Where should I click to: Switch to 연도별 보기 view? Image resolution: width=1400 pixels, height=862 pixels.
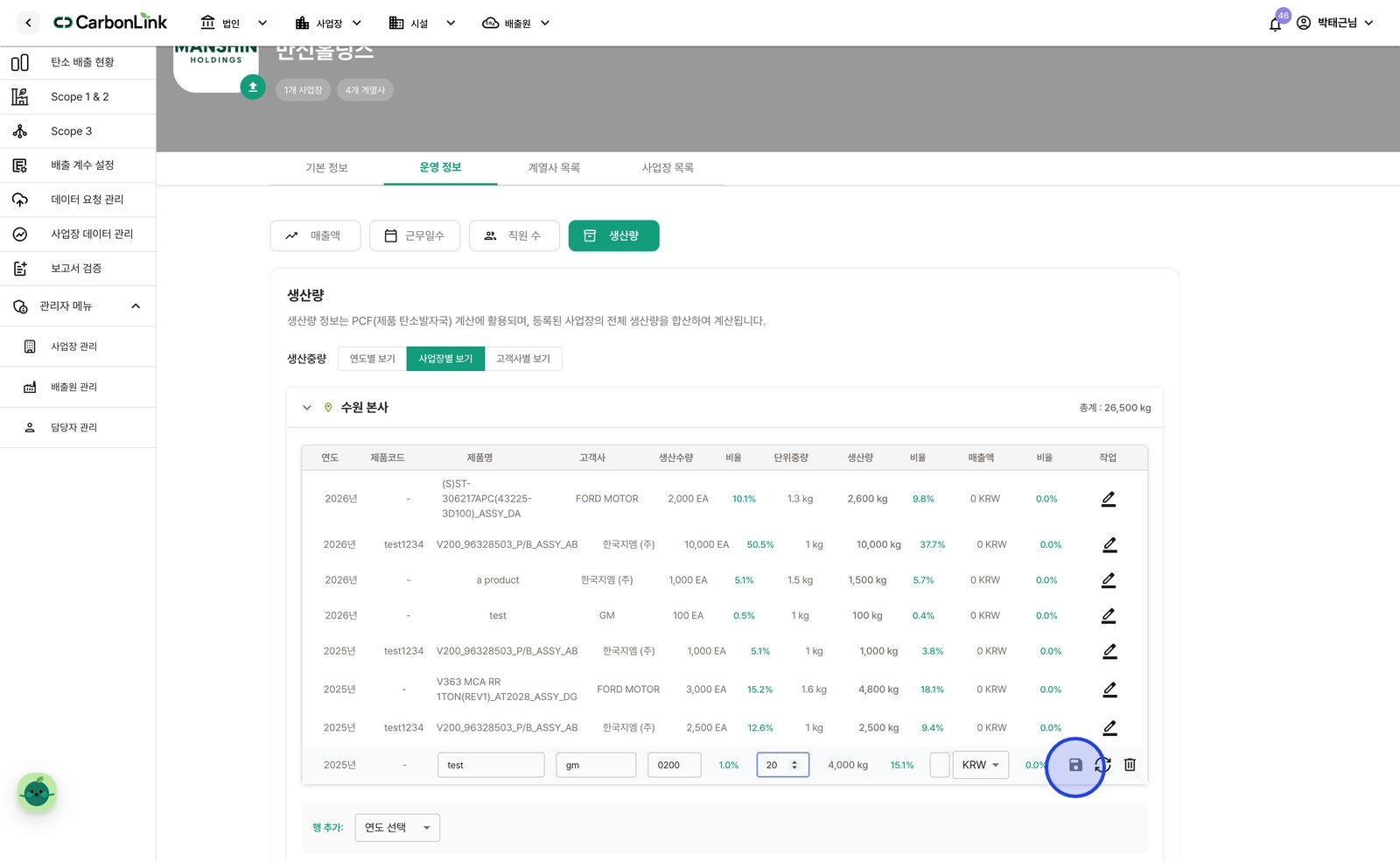[x=373, y=359]
